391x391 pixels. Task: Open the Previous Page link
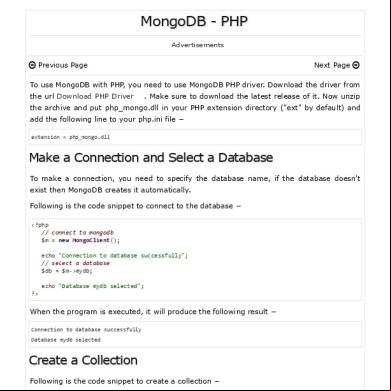[58, 65]
